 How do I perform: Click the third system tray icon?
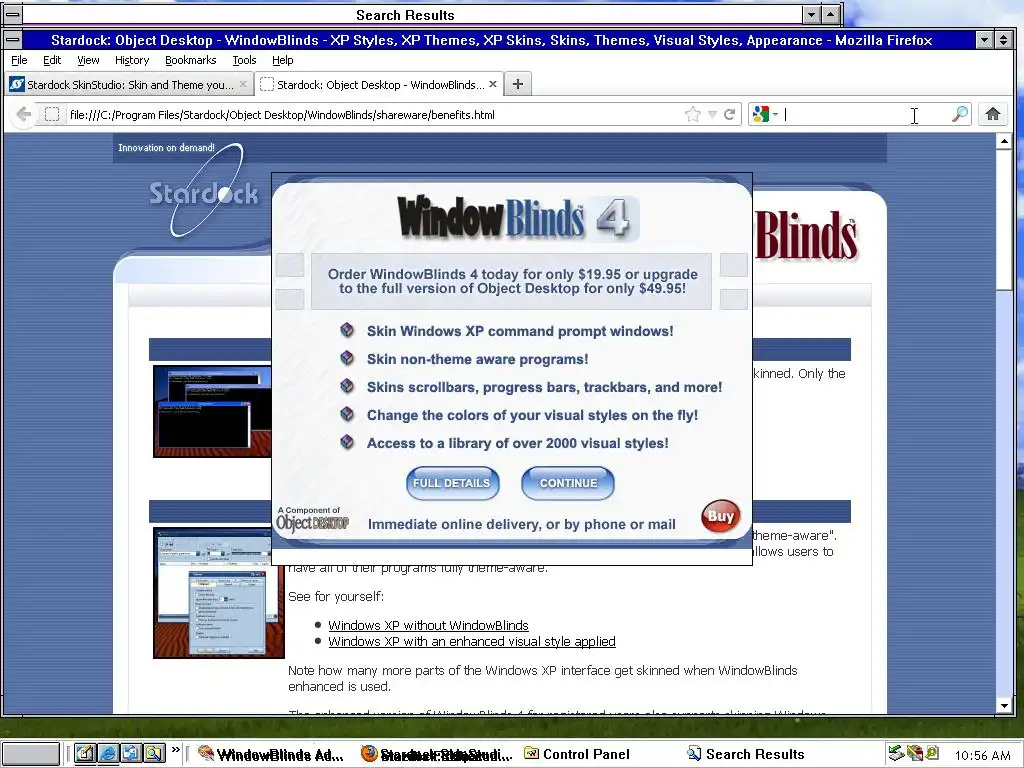click(933, 753)
